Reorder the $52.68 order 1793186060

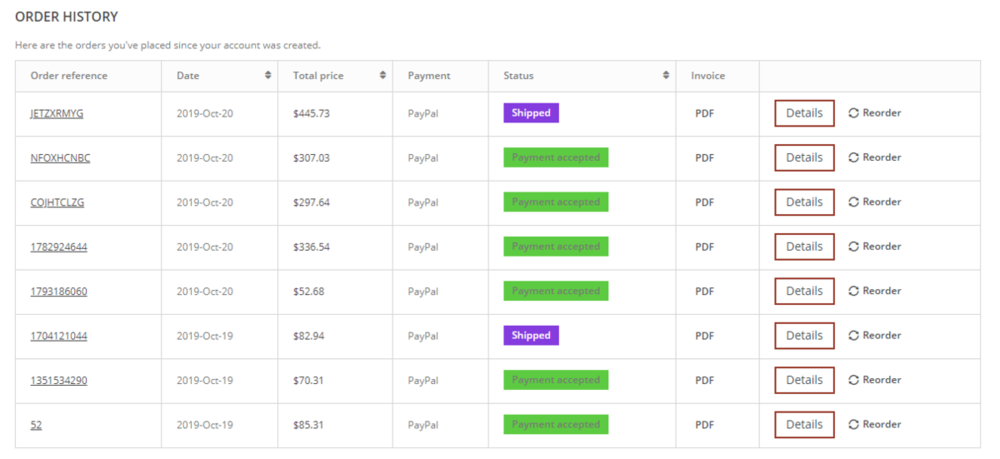(x=875, y=291)
